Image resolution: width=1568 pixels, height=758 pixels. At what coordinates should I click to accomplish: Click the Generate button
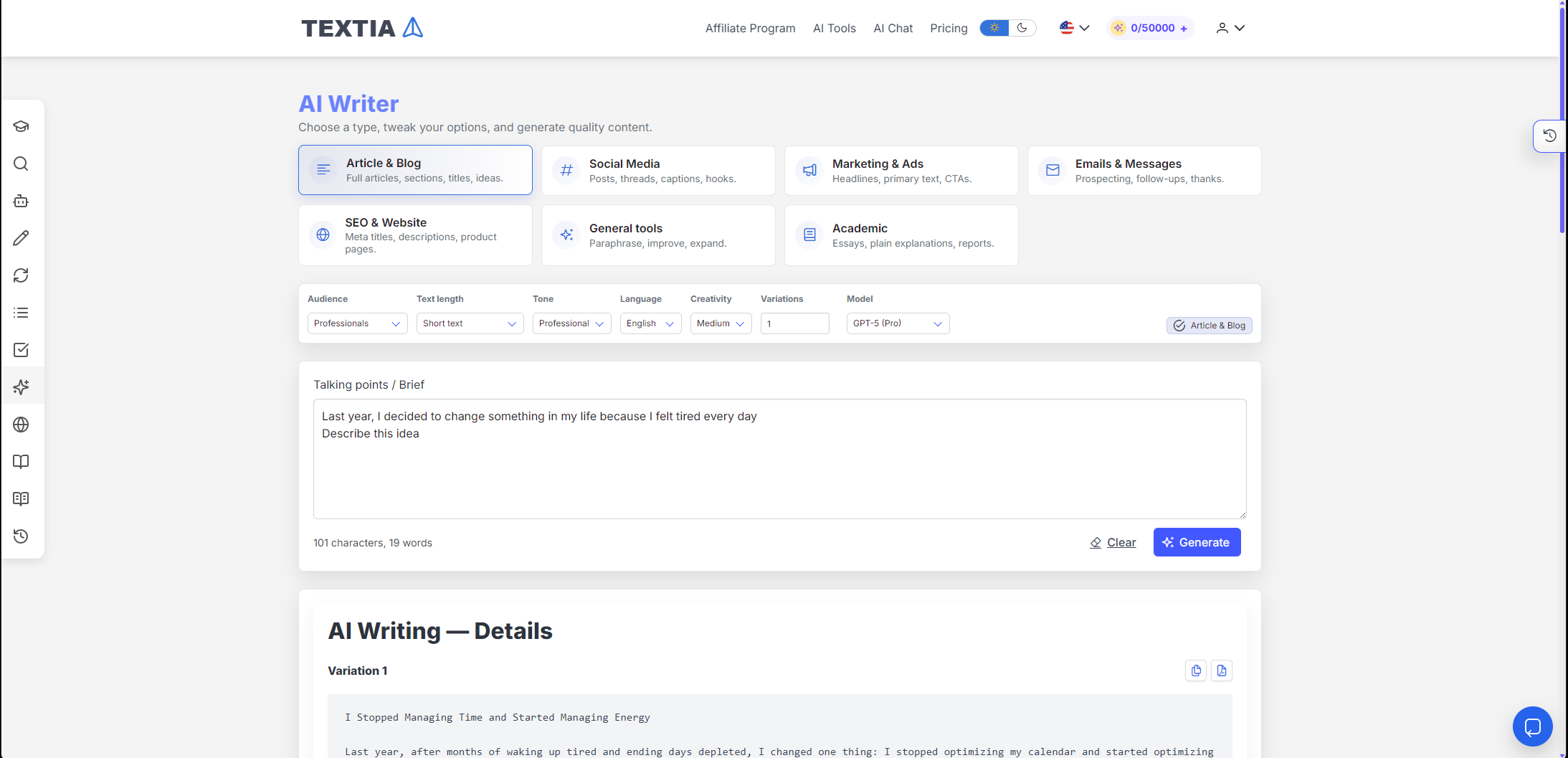point(1197,542)
